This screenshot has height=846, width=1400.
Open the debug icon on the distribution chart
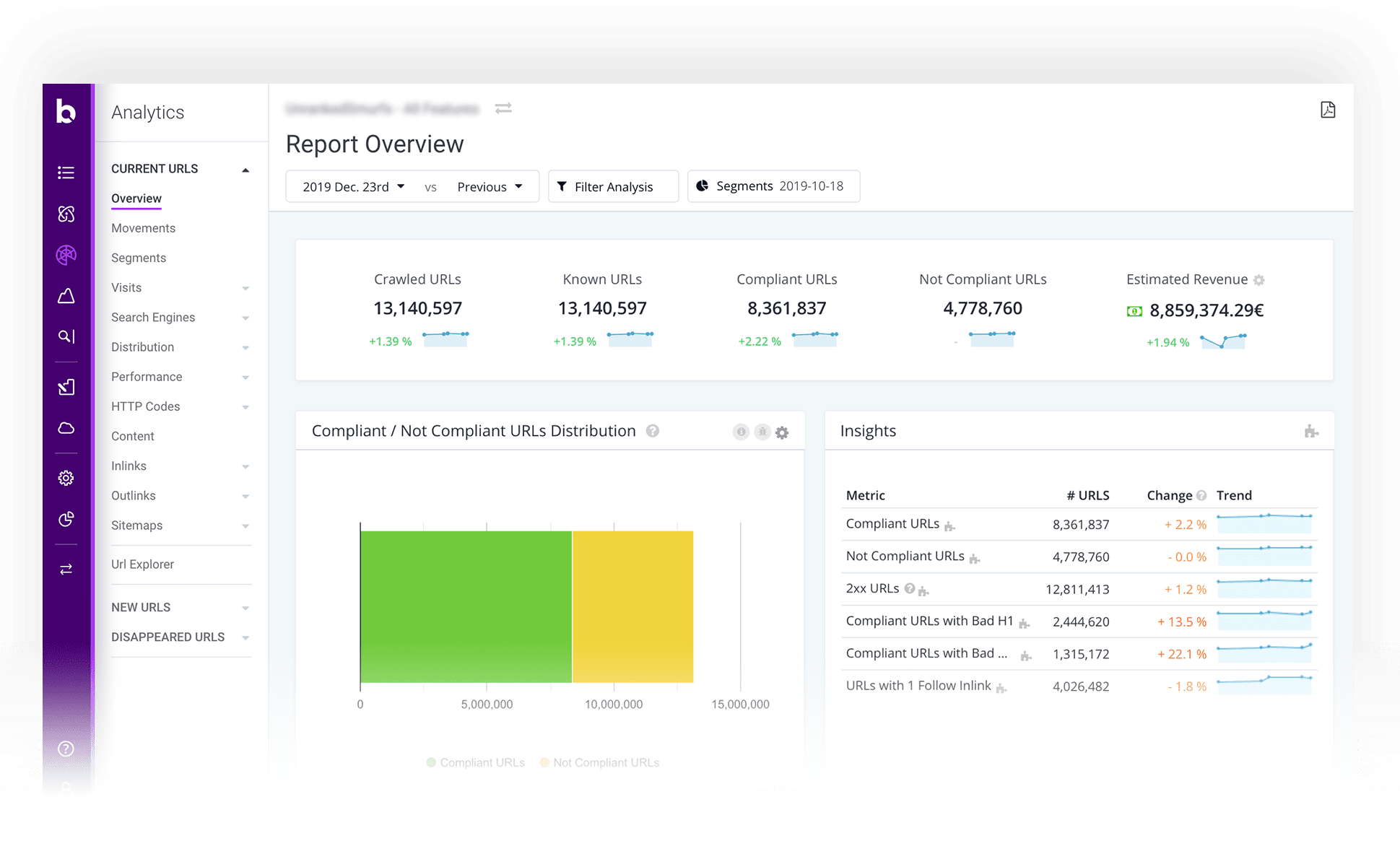tap(762, 432)
